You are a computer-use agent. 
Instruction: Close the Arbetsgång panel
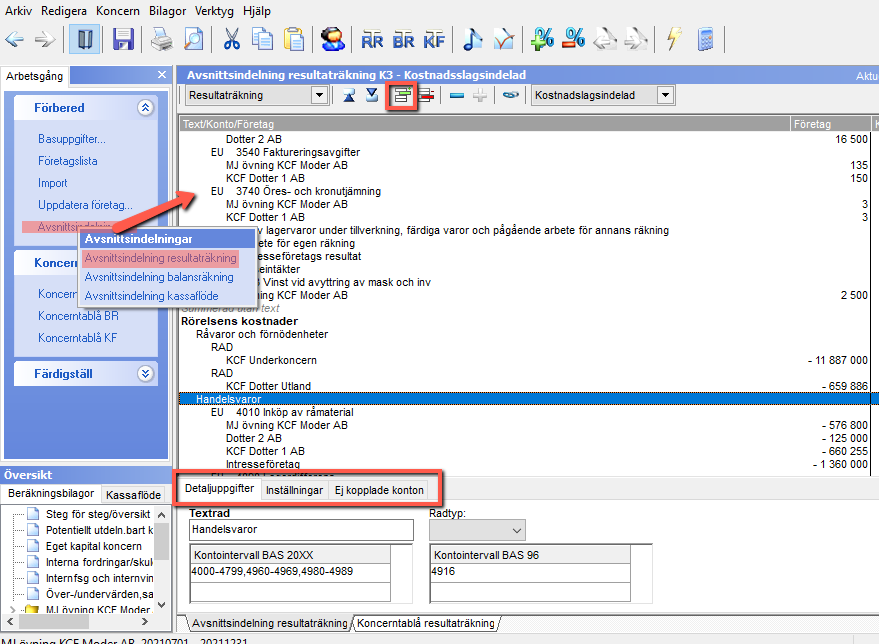coord(162,75)
